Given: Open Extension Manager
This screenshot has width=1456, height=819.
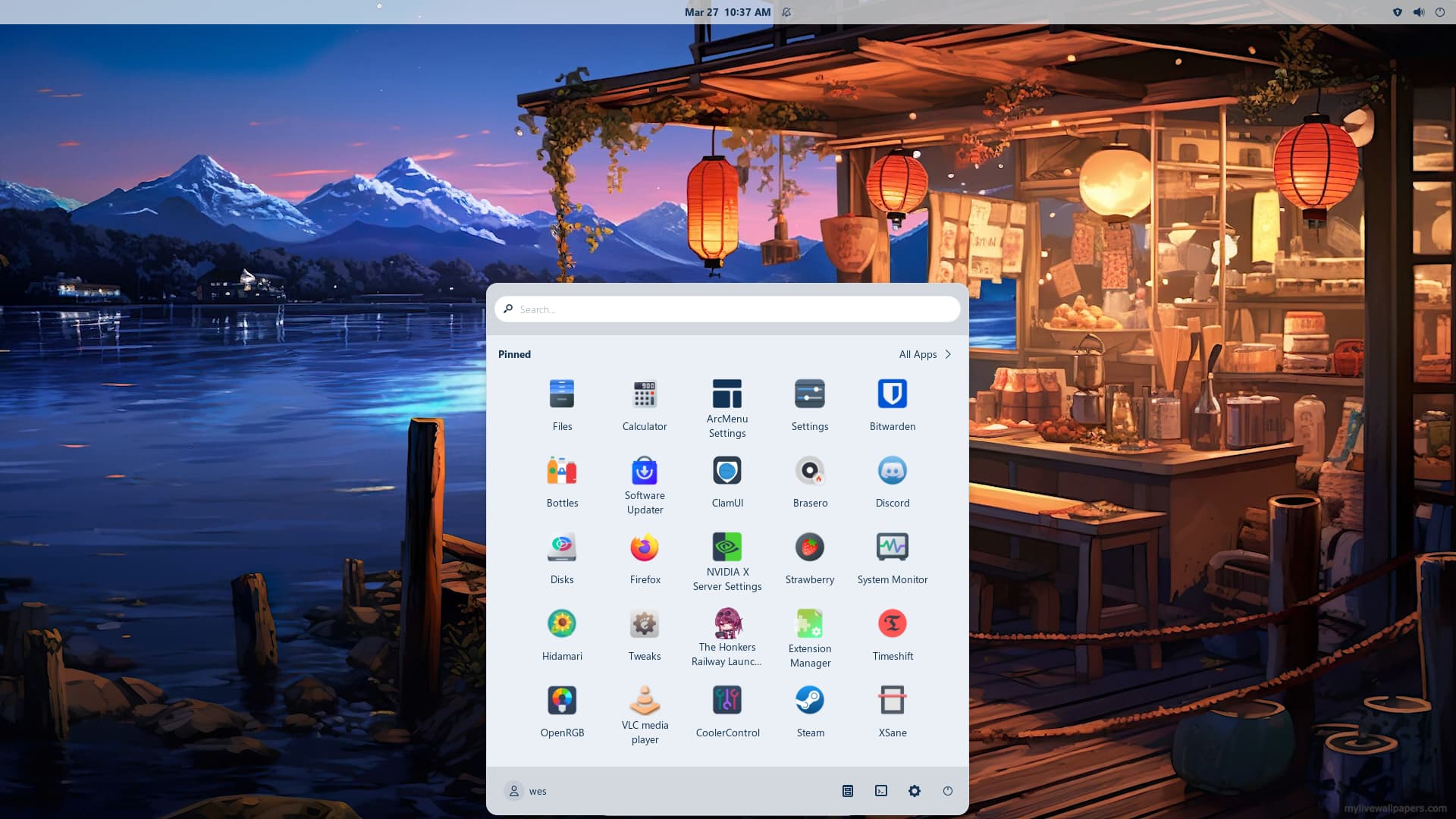Looking at the screenshot, I should click(809, 637).
